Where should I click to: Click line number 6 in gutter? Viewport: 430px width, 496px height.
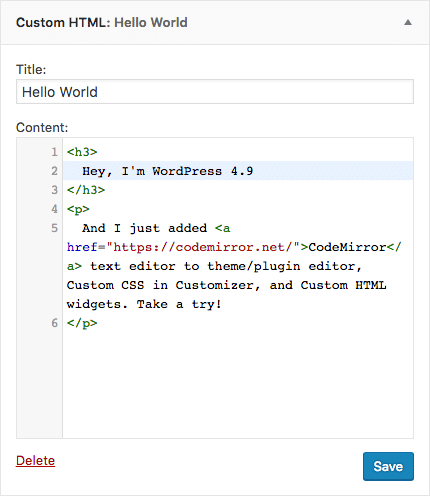click(54, 323)
